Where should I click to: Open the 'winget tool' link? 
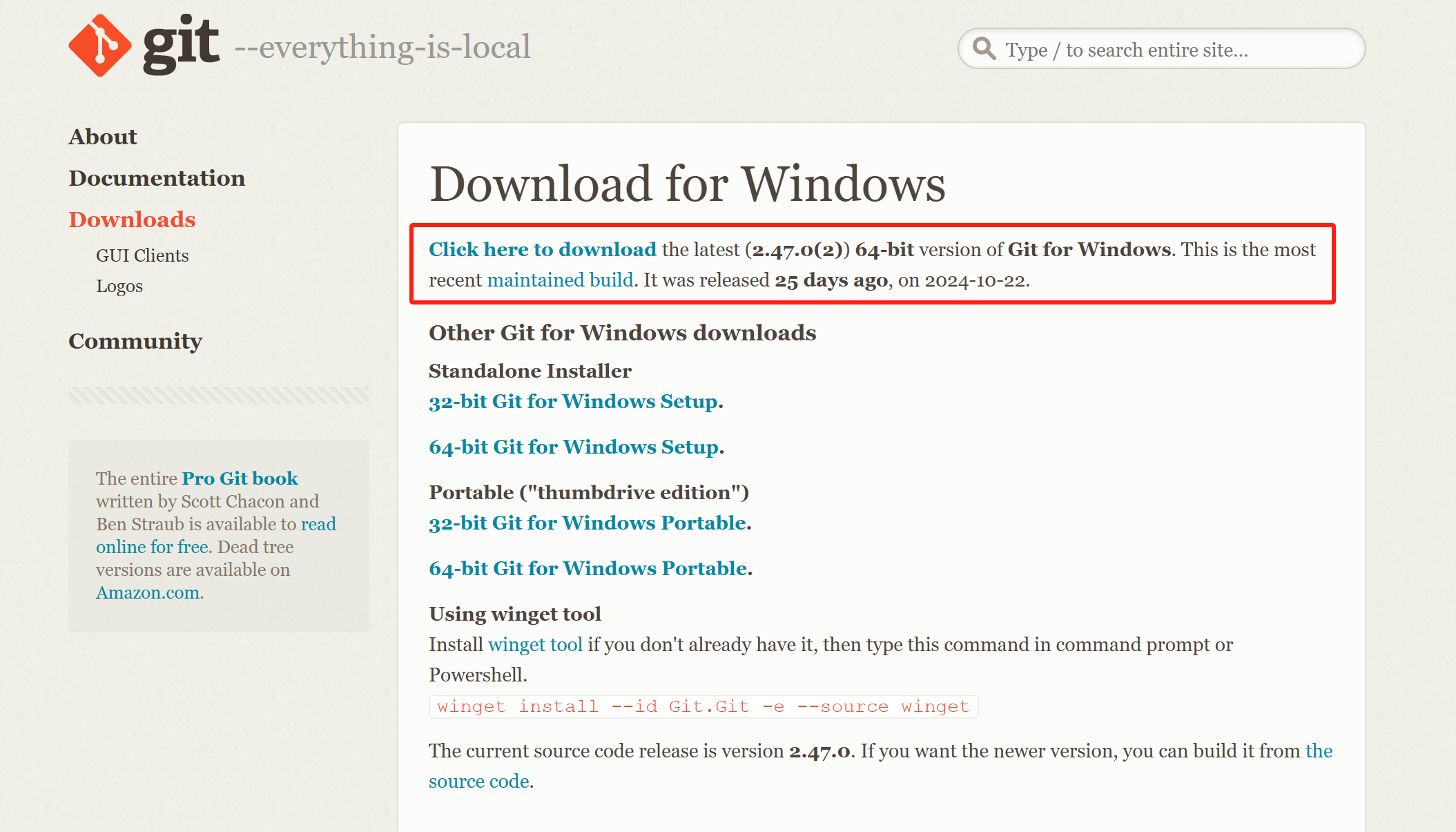pos(535,645)
